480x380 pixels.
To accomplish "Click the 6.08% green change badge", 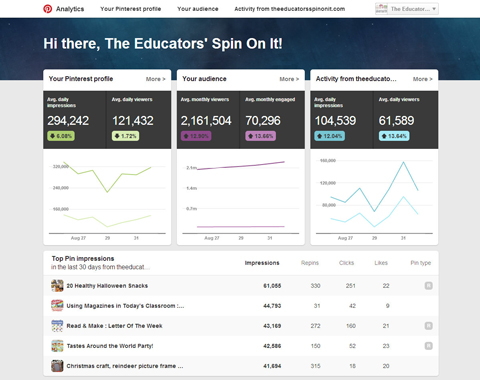I will (61, 136).
